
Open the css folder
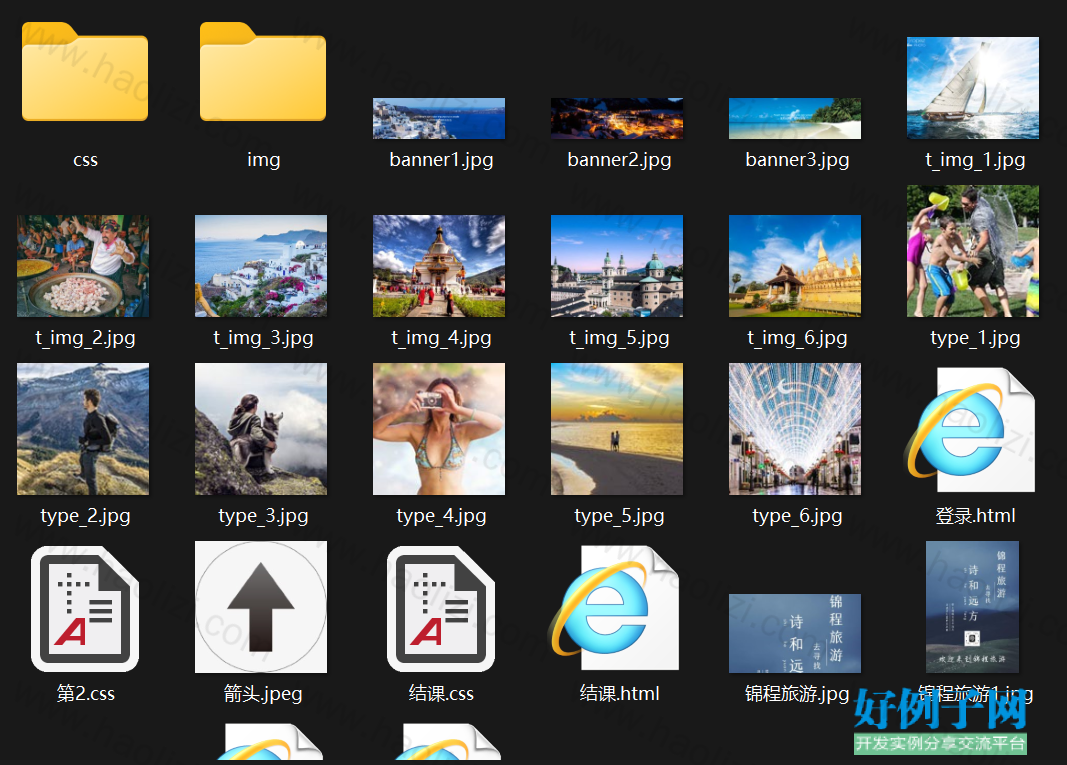85,71
